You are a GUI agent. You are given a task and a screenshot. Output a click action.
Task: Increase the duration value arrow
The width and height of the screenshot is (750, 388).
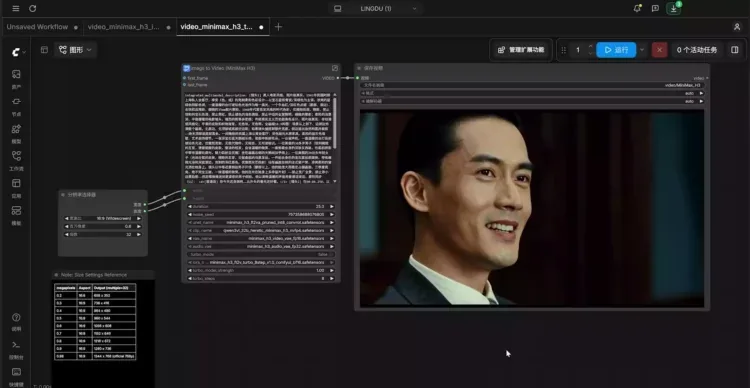(x=332, y=207)
